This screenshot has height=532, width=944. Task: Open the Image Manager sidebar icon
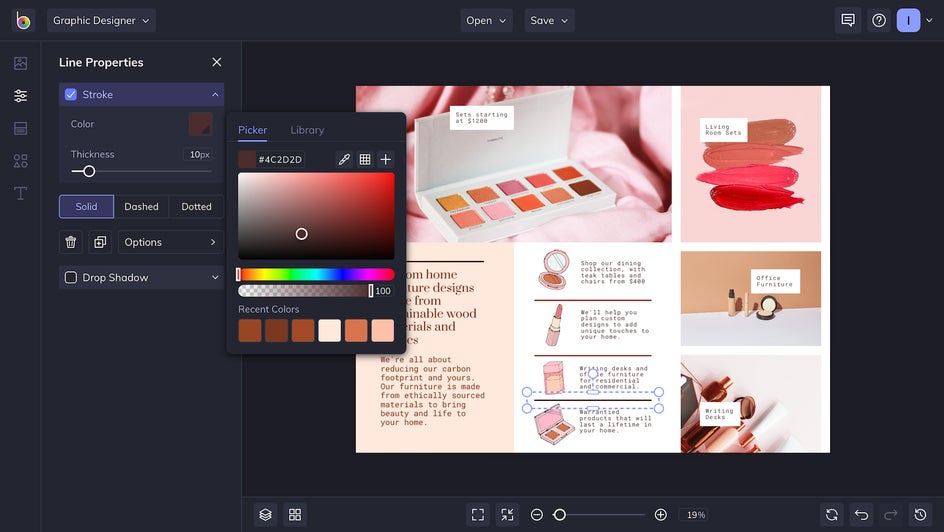pyautogui.click(x=20, y=63)
